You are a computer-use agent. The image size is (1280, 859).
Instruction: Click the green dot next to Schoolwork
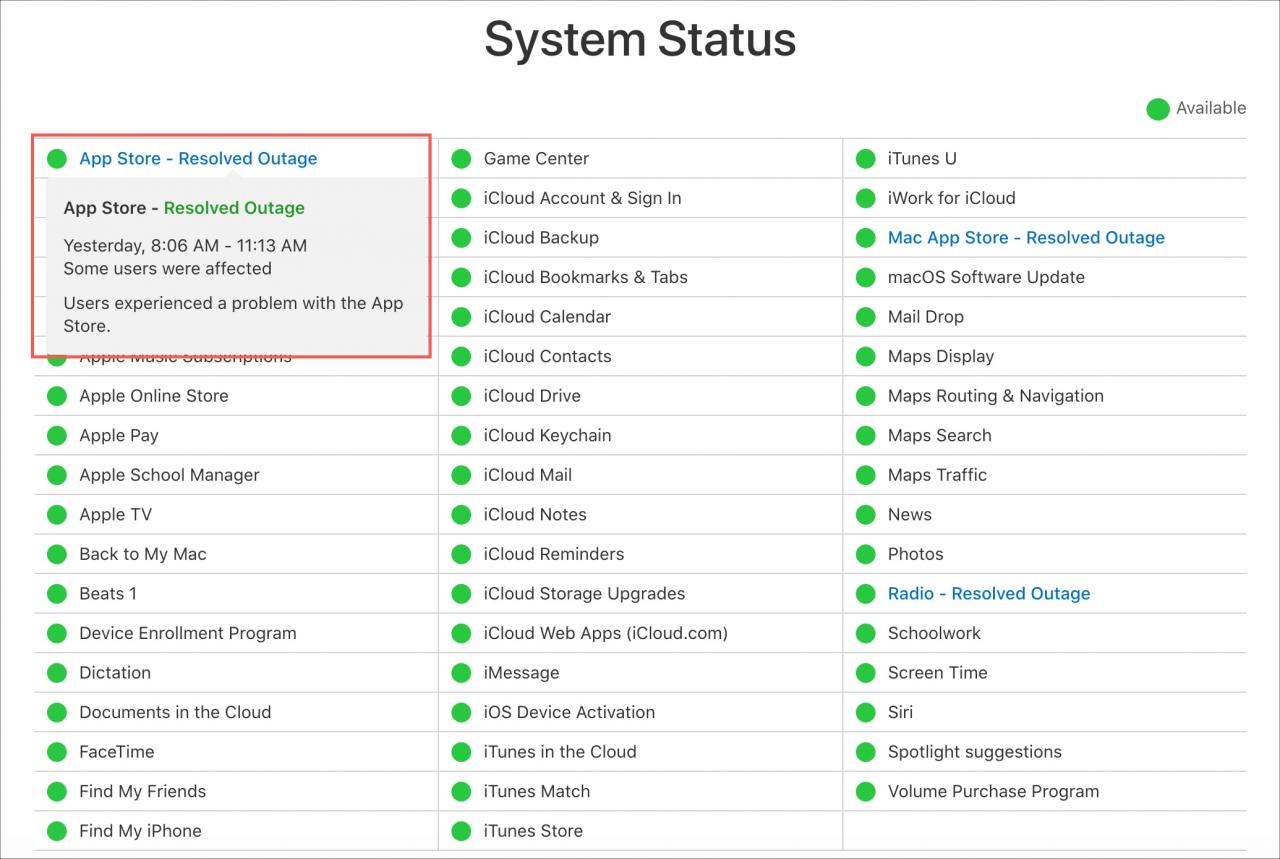(865, 633)
